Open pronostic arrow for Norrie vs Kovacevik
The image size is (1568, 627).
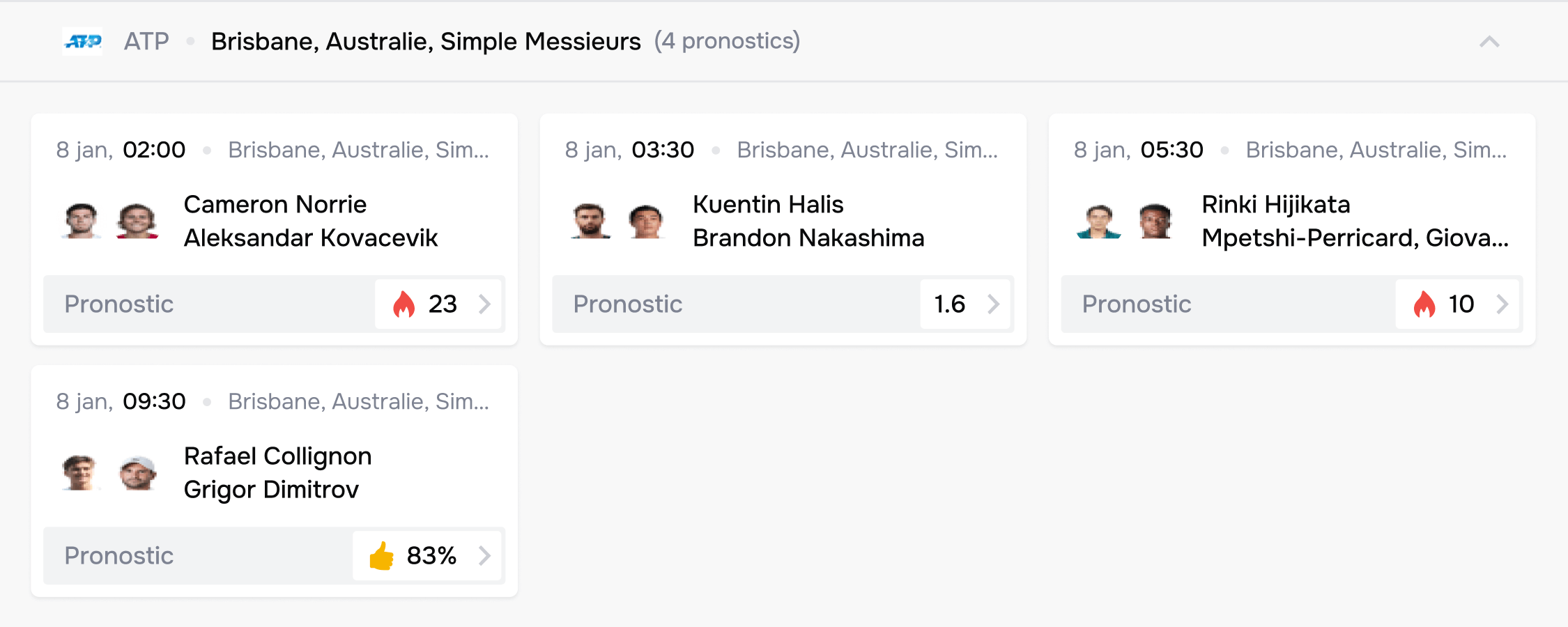[x=485, y=304]
